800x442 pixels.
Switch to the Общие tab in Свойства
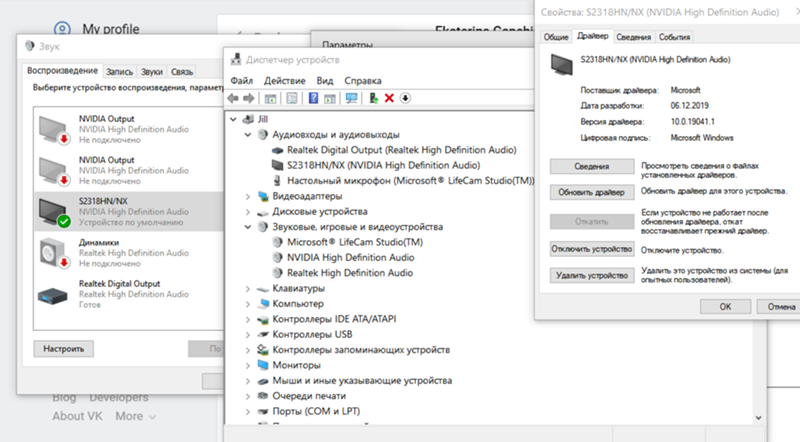click(556, 37)
